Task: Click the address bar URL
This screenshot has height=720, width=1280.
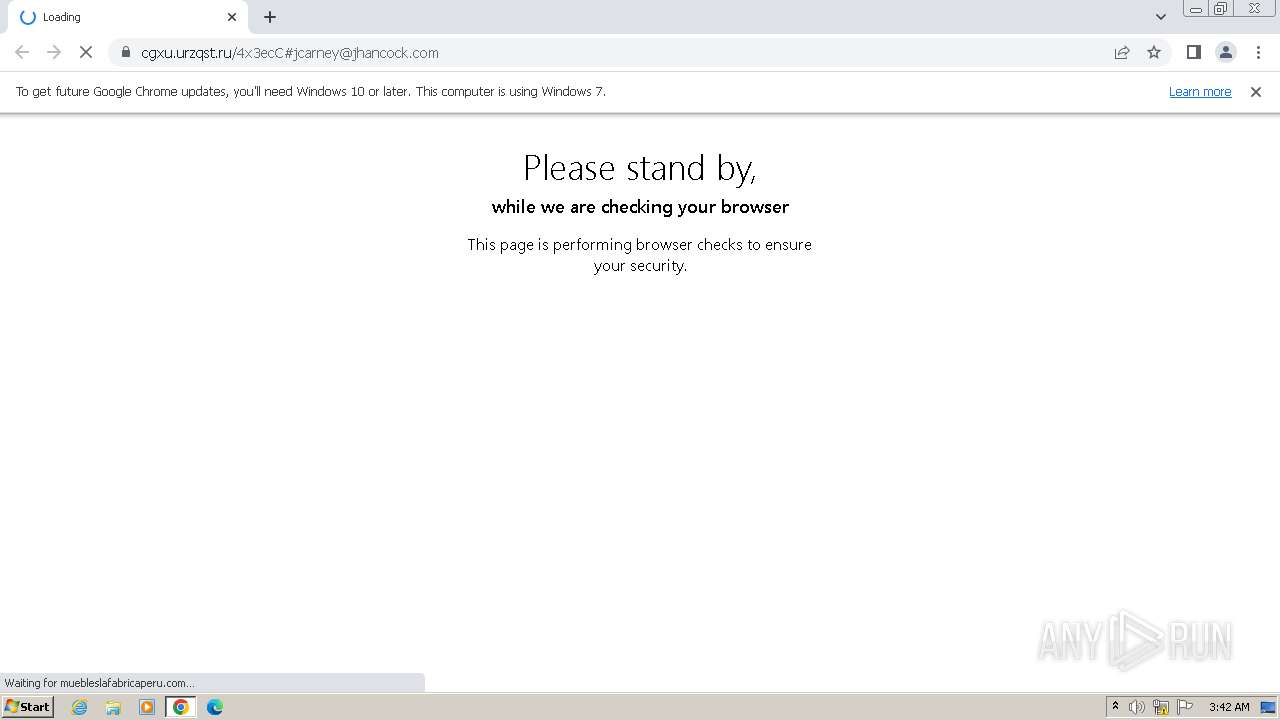Action: point(290,53)
